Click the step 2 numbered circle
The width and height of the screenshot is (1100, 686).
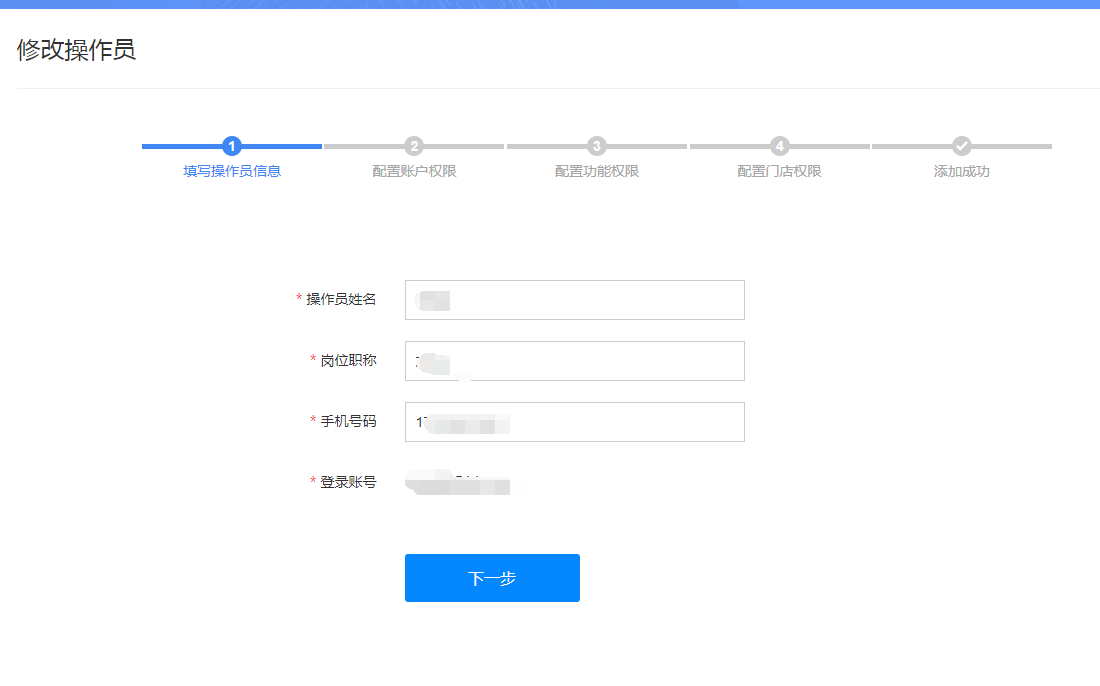point(414,146)
